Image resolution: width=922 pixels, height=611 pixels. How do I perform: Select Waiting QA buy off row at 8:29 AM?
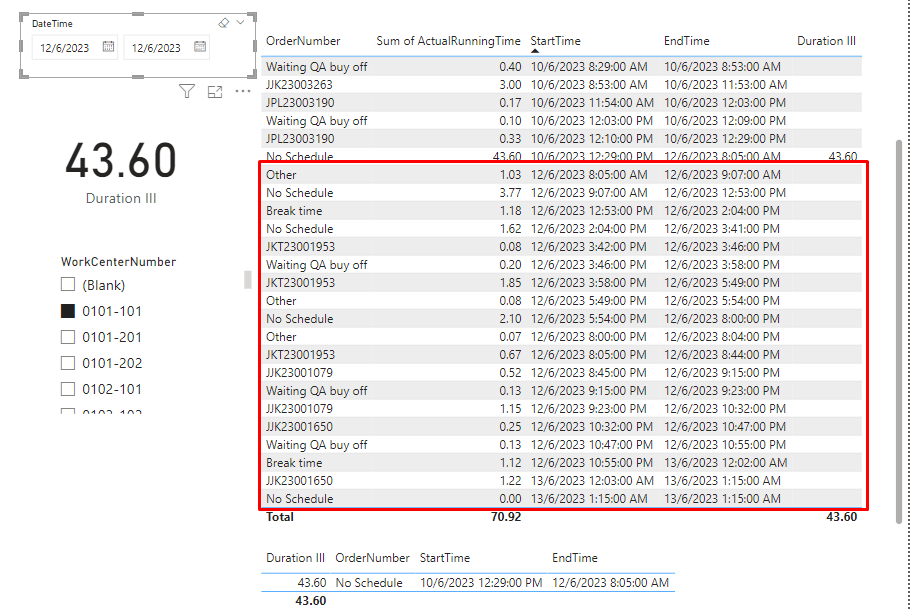click(x=562, y=67)
